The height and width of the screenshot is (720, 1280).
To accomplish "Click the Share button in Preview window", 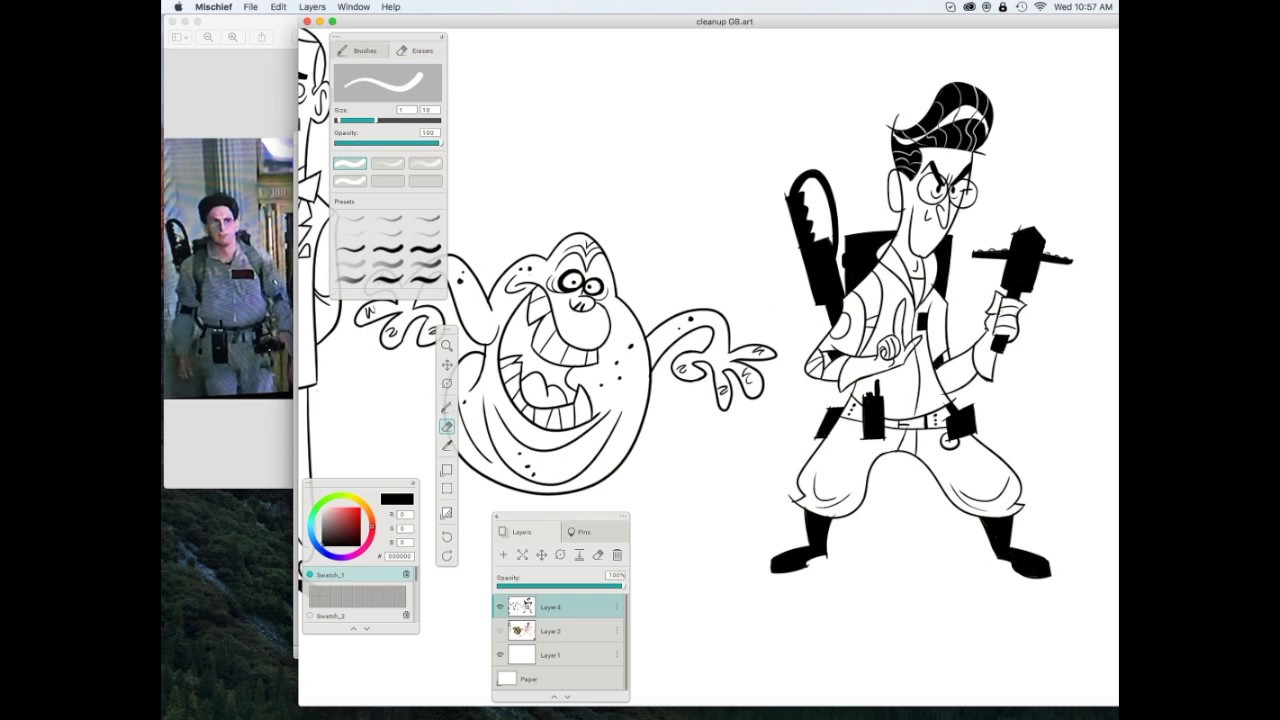I will pos(261,37).
